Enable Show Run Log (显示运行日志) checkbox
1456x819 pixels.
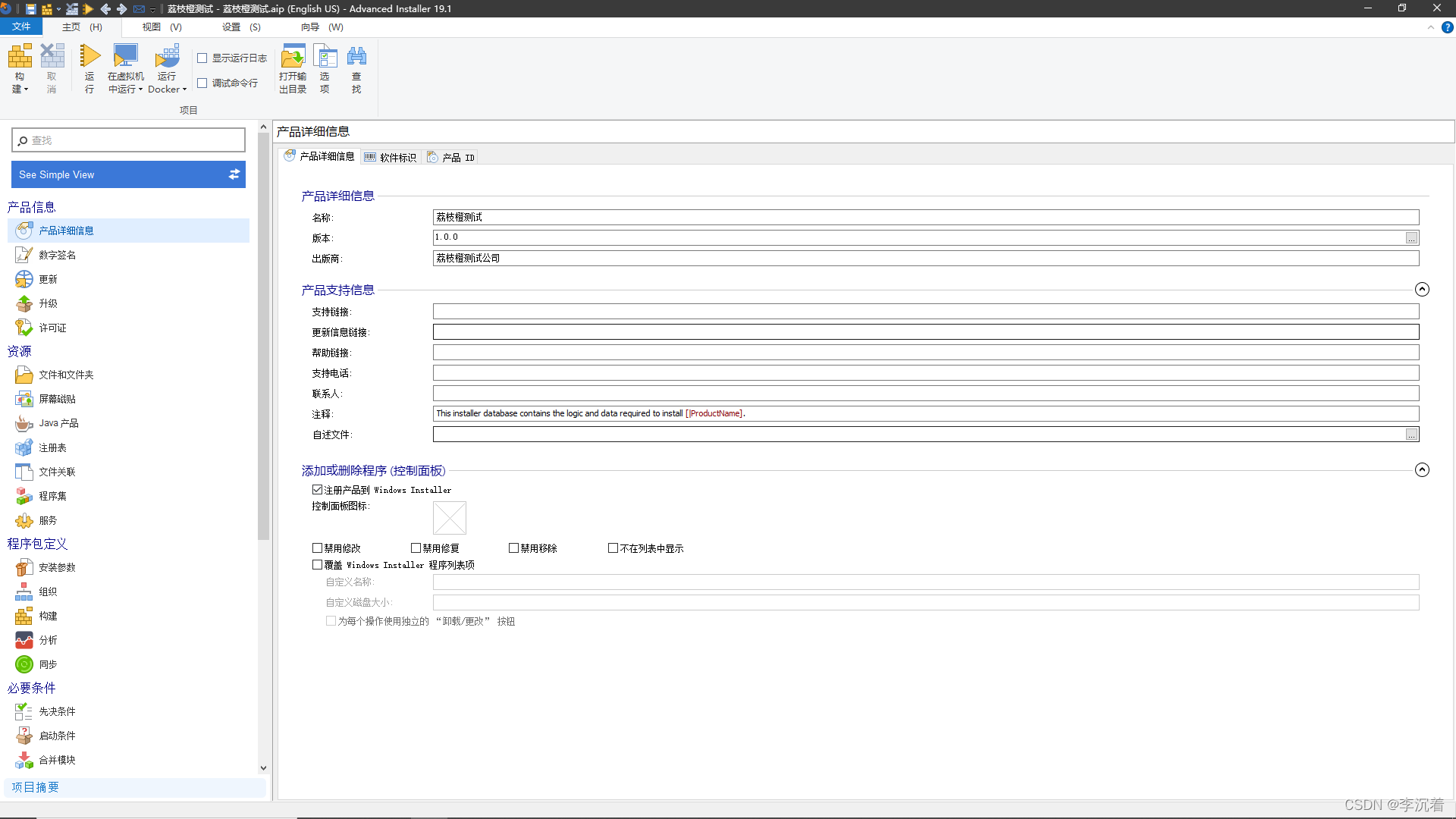pos(202,58)
